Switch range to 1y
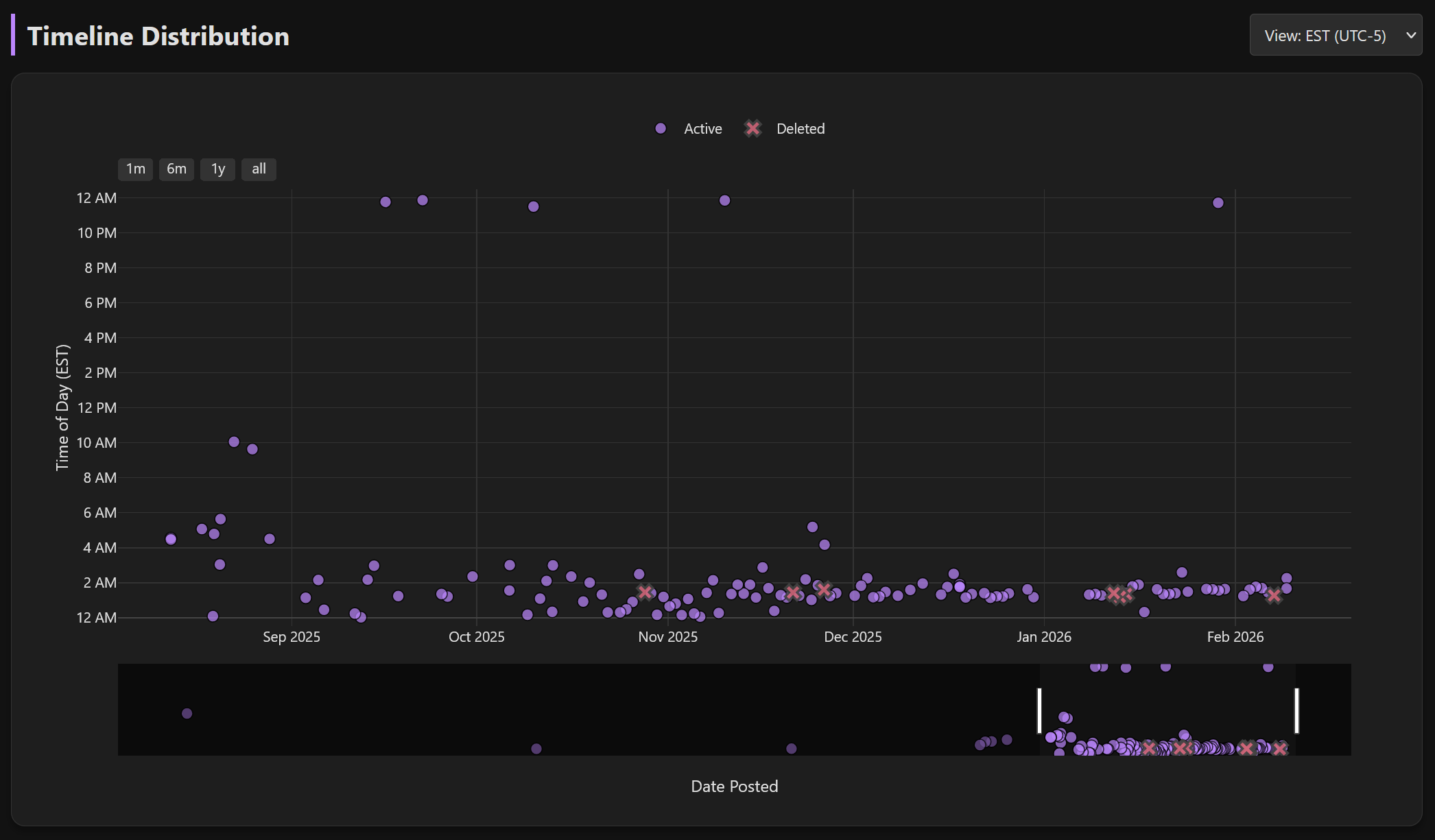The image size is (1435, 840). click(217, 169)
